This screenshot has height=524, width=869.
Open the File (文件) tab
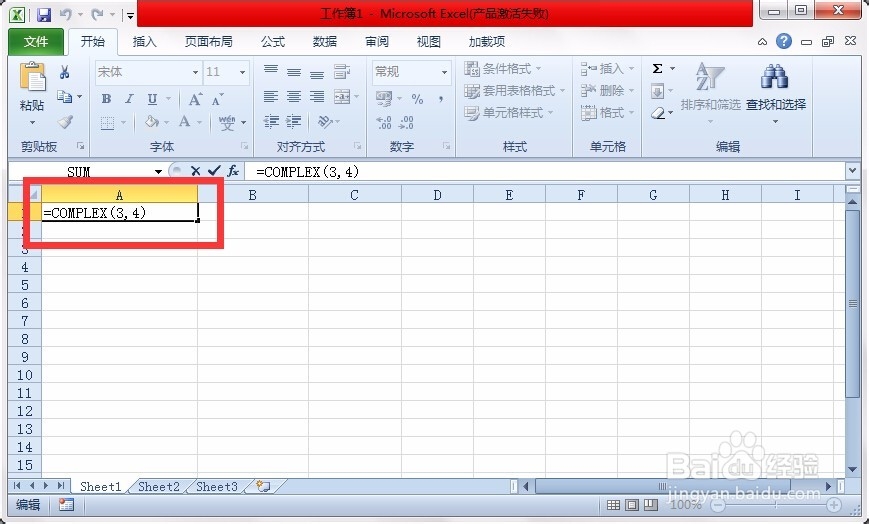pyautogui.click(x=36, y=42)
